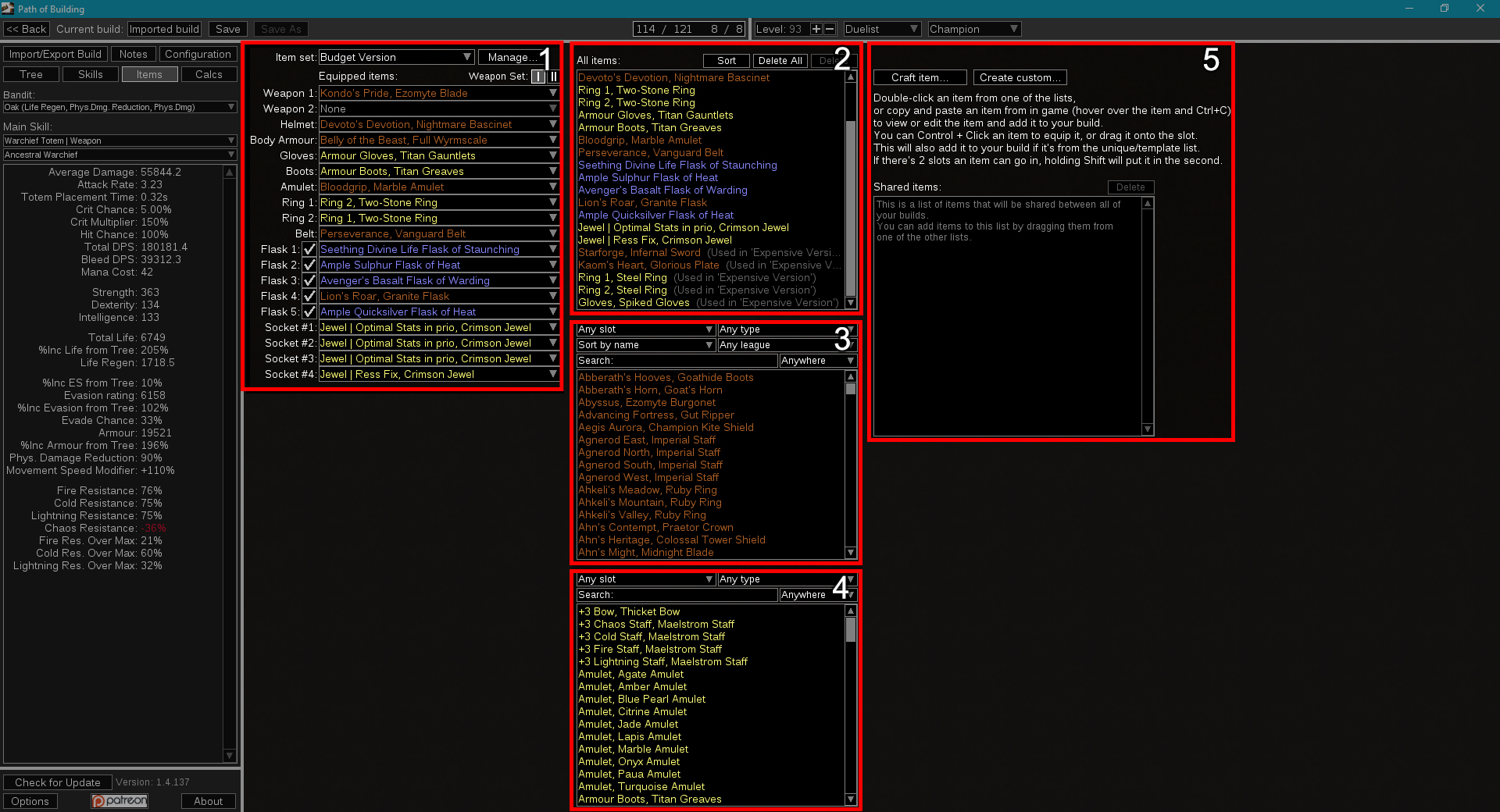Image resolution: width=1500 pixels, height=812 pixels.
Task: Toggle Flask 2 active checkbox
Action: (x=309, y=265)
